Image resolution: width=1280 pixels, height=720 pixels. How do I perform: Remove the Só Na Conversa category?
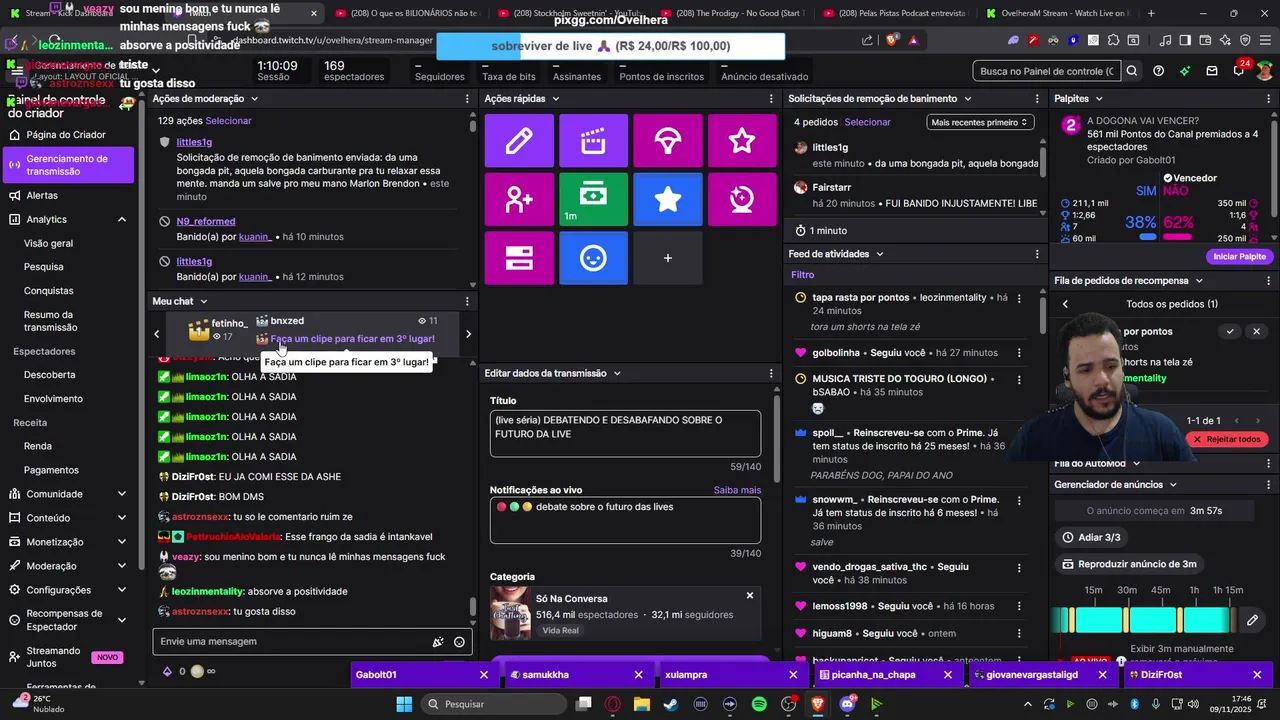(750, 596)
